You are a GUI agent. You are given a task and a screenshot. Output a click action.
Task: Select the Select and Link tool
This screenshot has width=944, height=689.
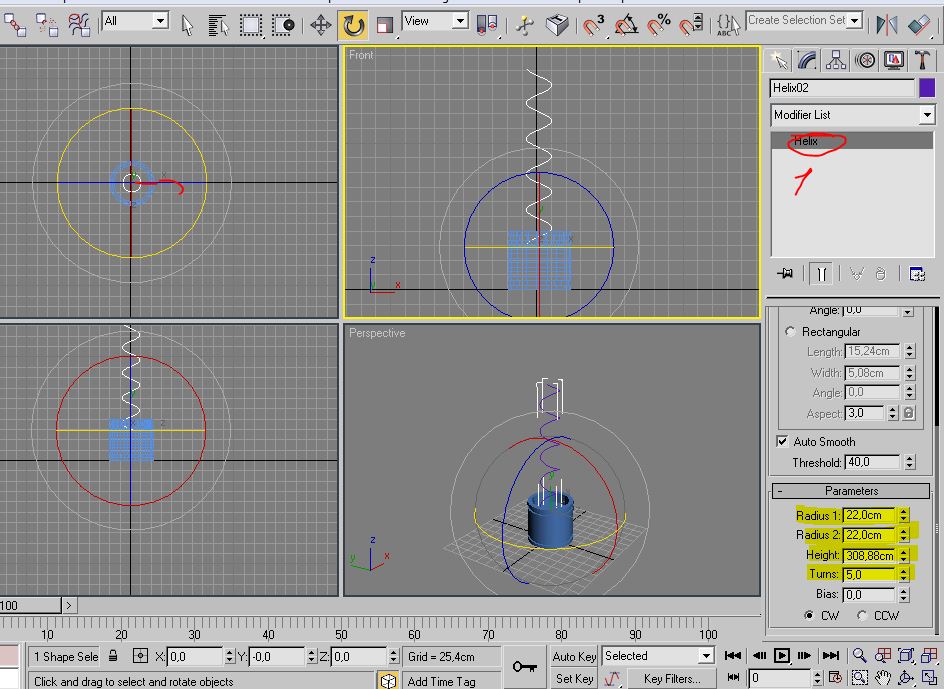pyautogui.click(x=14, y=25)
